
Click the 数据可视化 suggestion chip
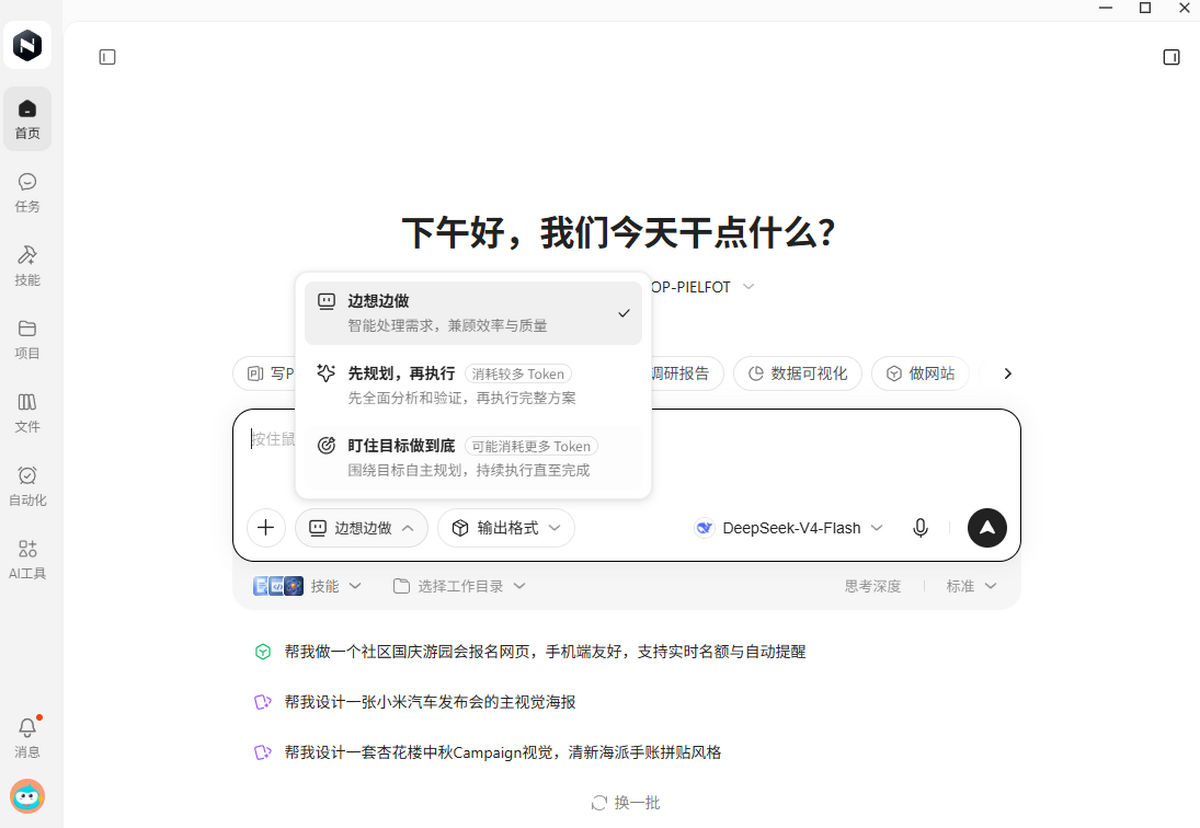tap(797, 373)
